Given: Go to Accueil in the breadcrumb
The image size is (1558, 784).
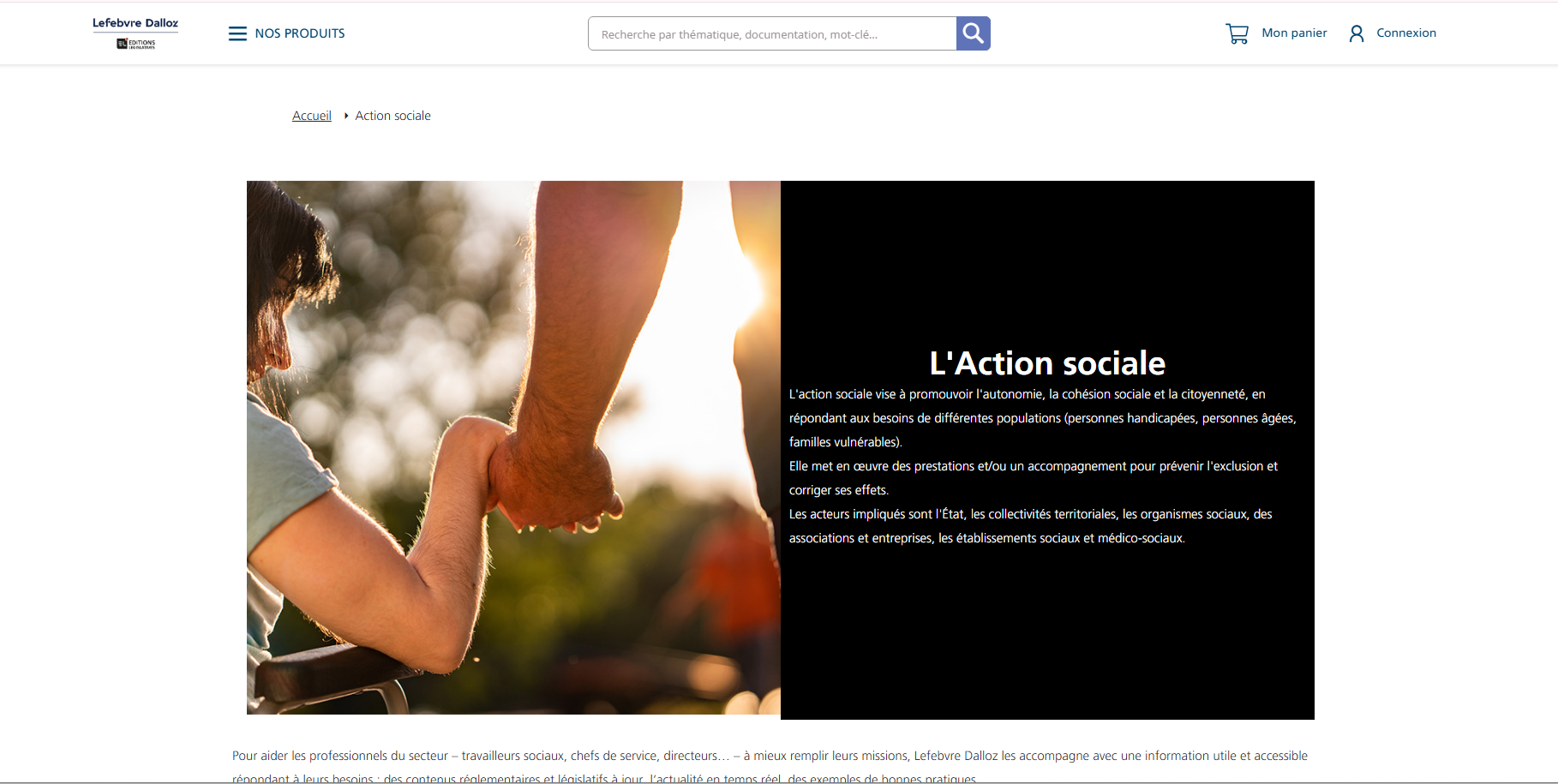Looking at the screenshot, I should click(x=312, y=116).
